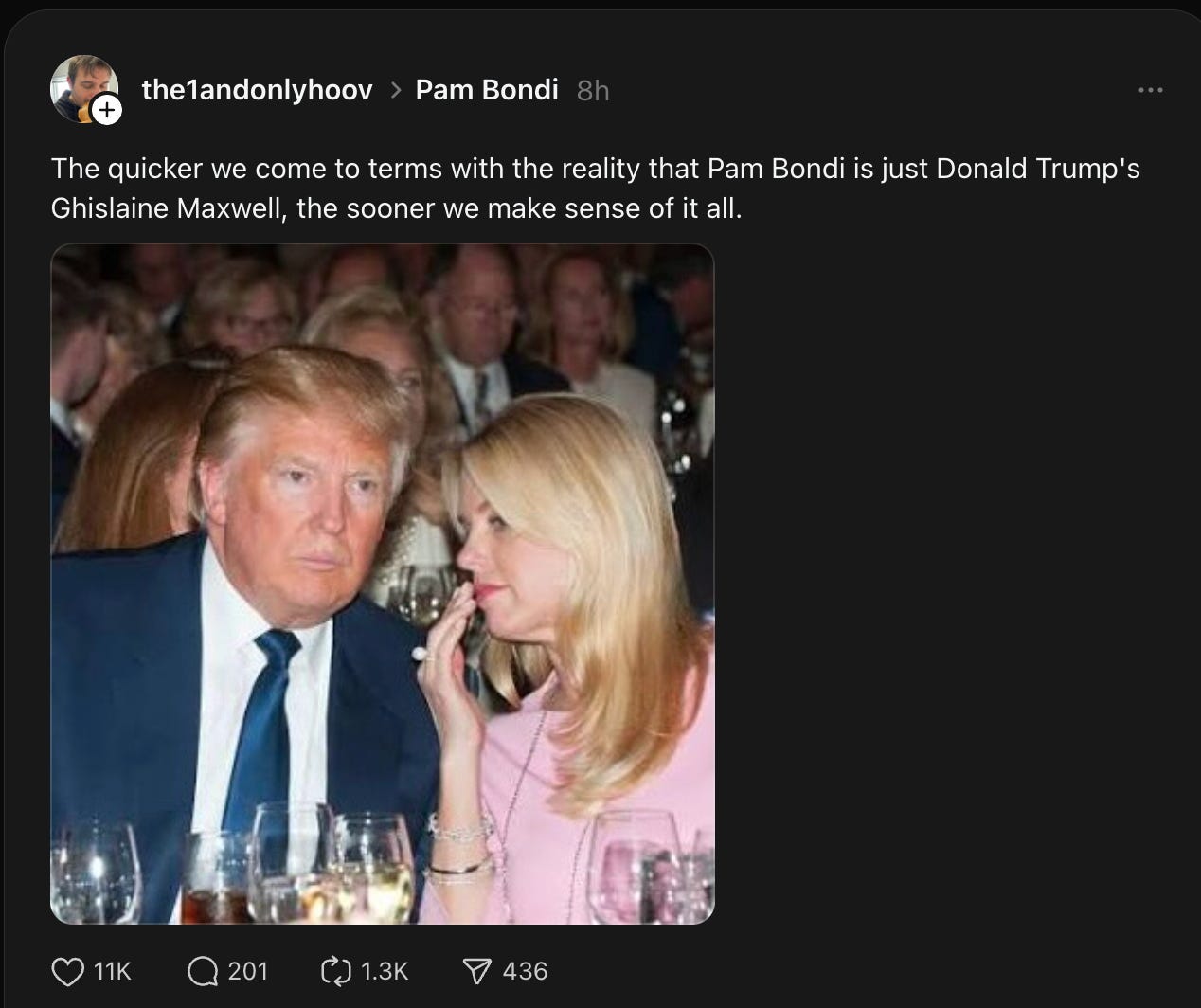Select the 8h timestamp
The image size is (1201, 1008).
[593, 89]
